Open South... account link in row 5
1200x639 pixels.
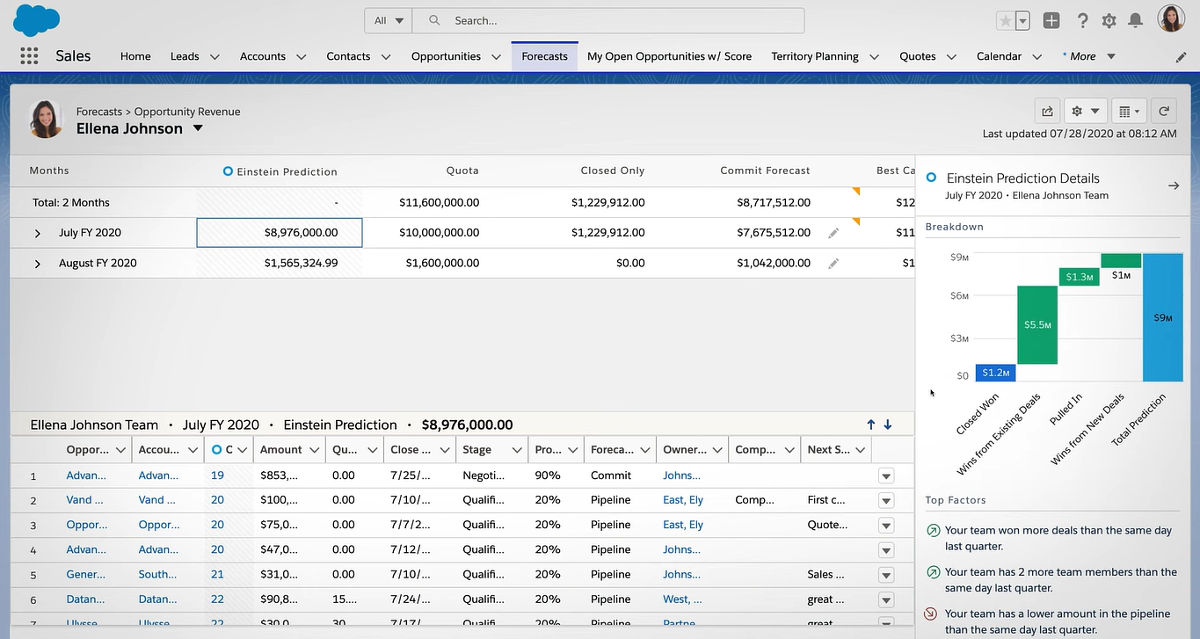click(158, 575)
